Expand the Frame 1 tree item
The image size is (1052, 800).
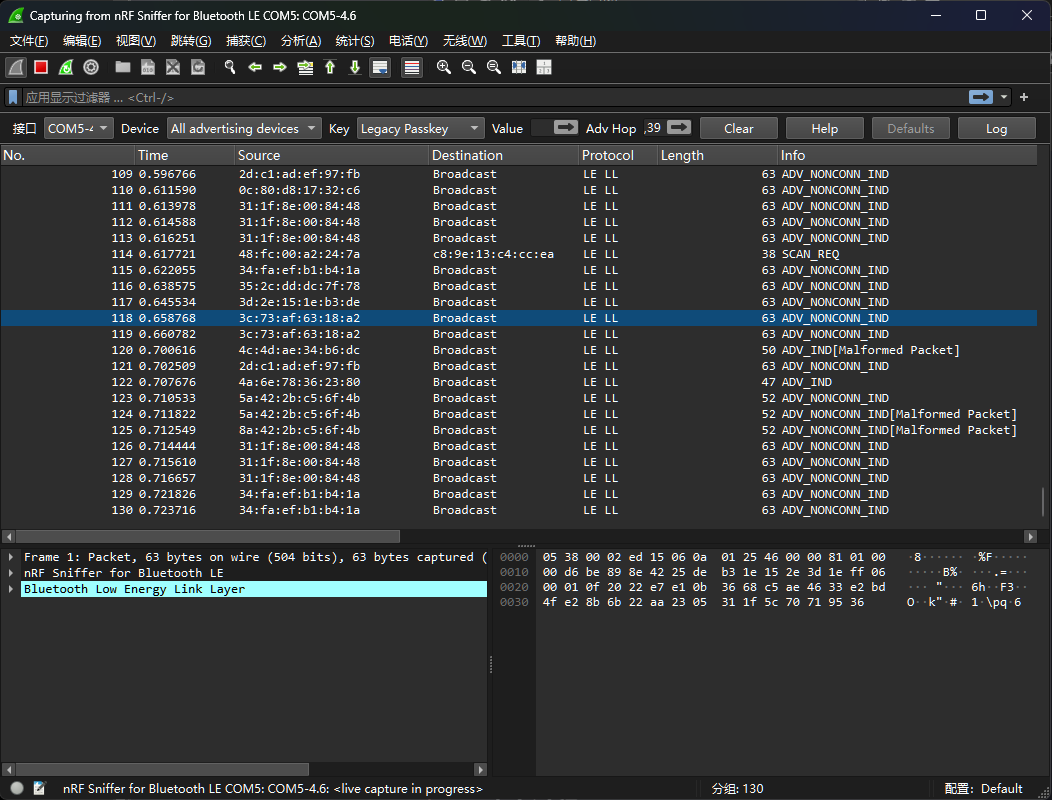[11, 557]
